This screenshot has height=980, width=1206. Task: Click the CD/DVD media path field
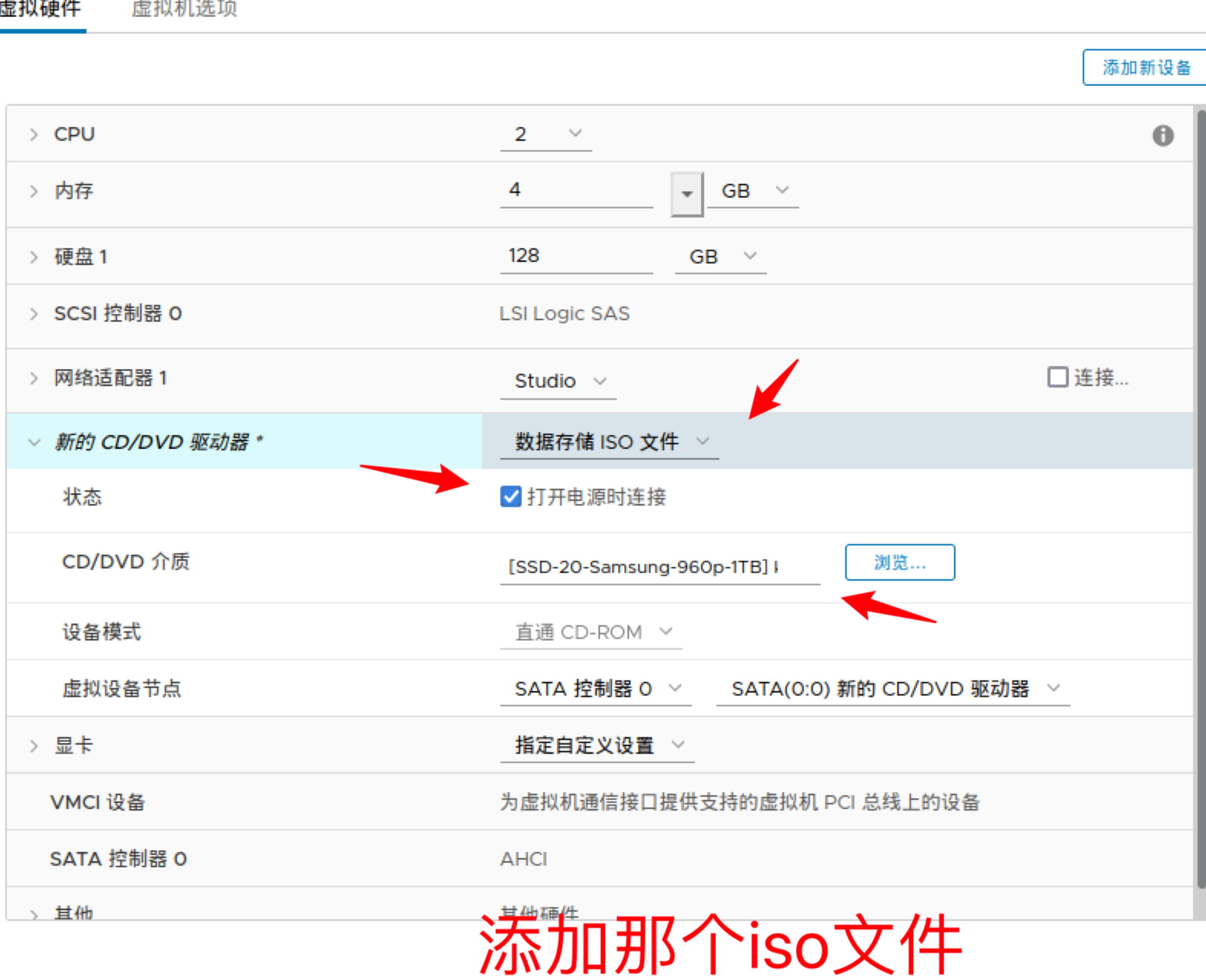[660, 567]
